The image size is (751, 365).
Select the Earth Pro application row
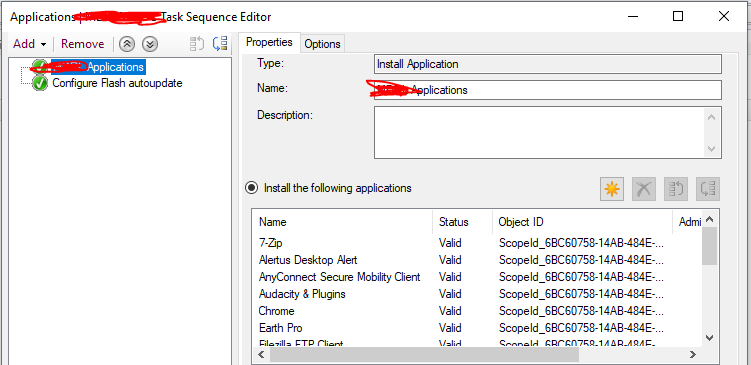[x=477, y=328]
